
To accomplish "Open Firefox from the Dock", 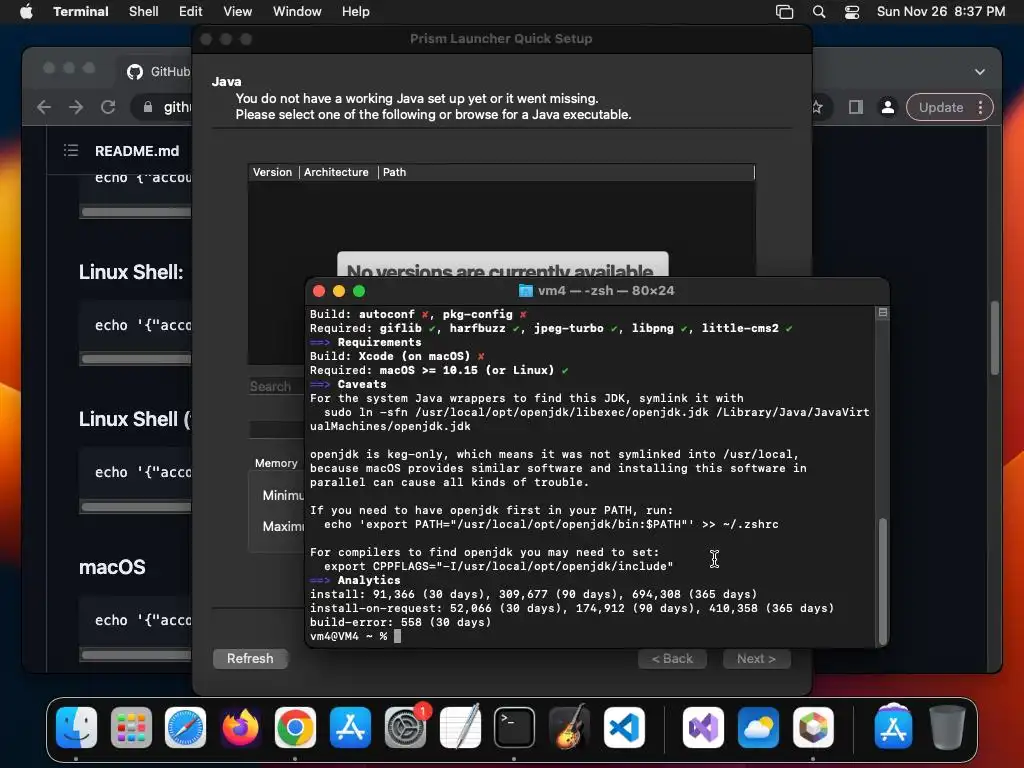I will pos(240,727).
